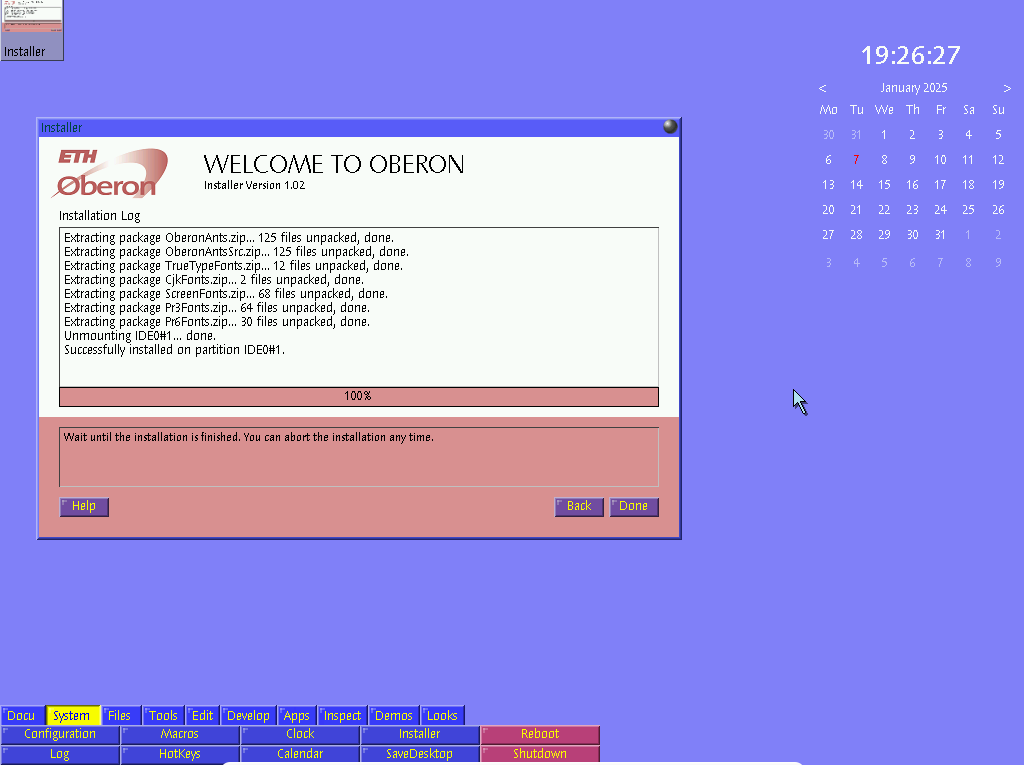Click the ETH Oberon logo
Viewport: 1024px width, 765px height.
[111, 173]
